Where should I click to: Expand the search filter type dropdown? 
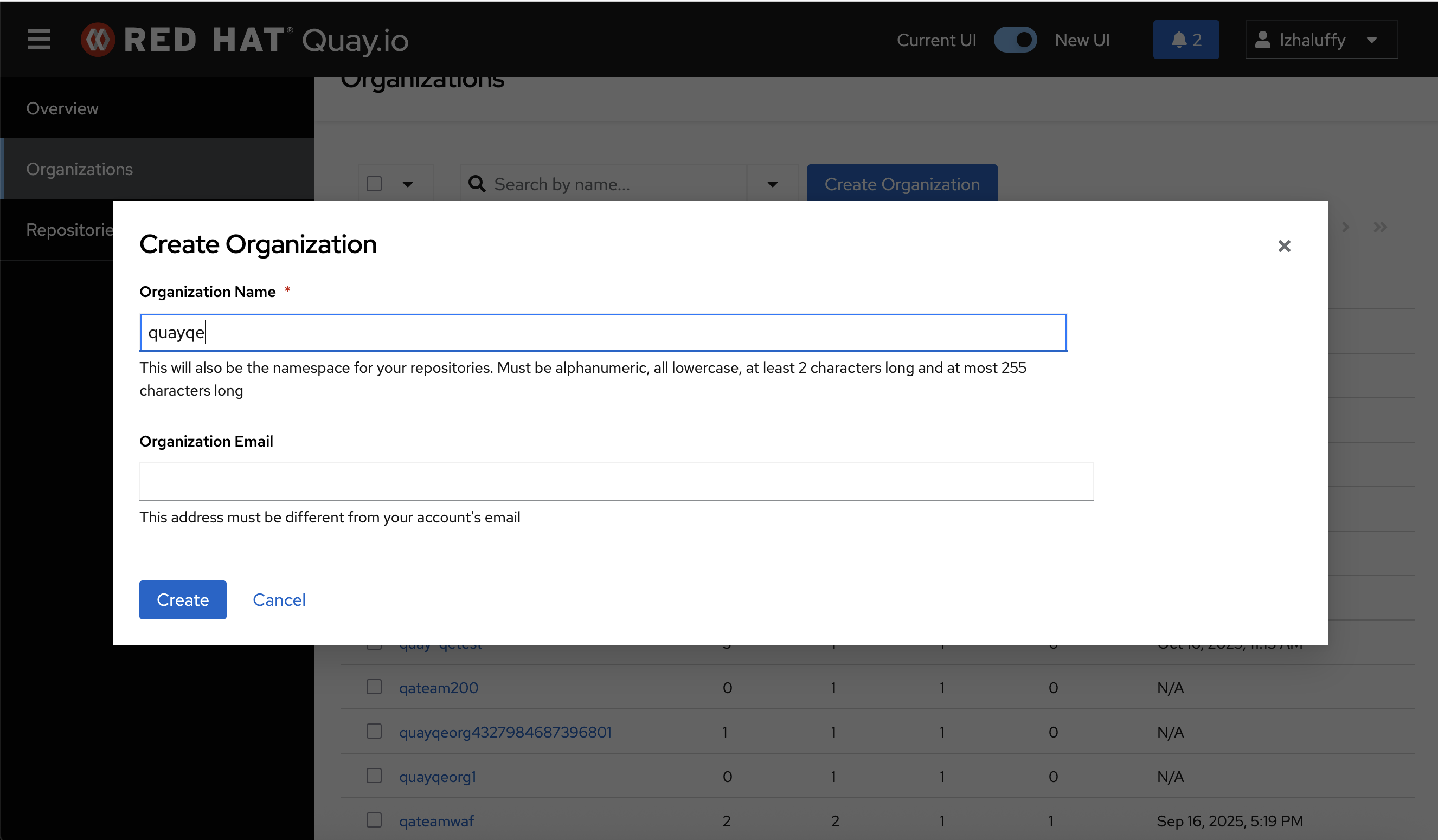point(772,184)
